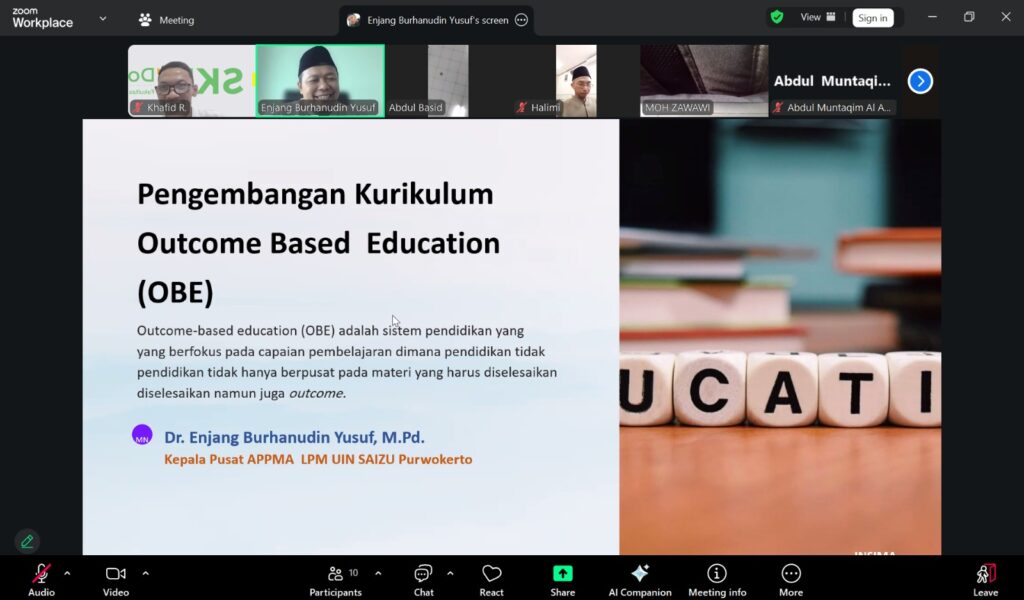The image size is (1024, 600).
Task: Show next participants with the blue arrow
Action: pyautogui.click(x=920, y=81)
